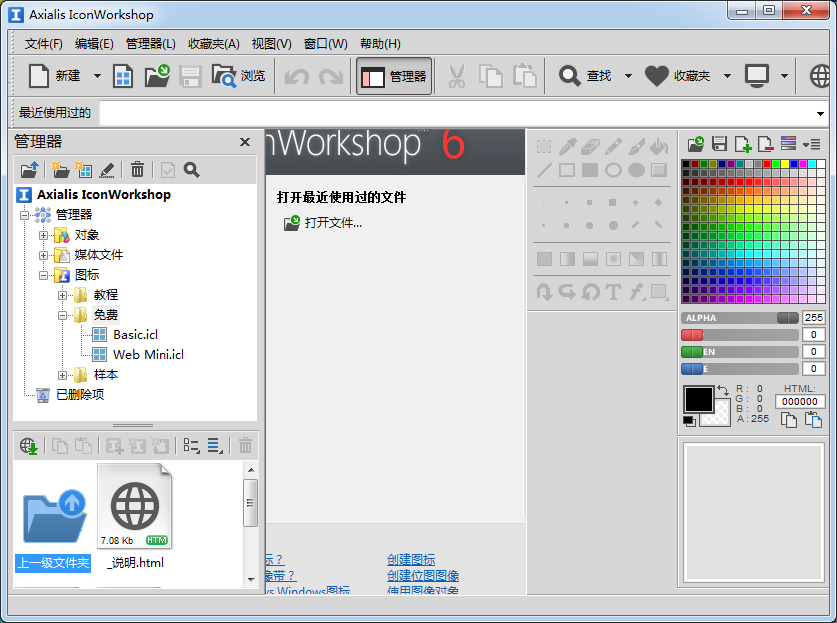This screenshot has width=837, height=623.
Task: Collapse the 管理器 tree node
Action: coord(24,215)
